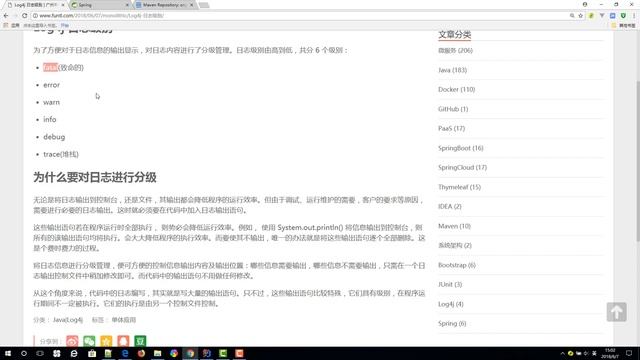This screenshot has width=640, height=360.
Task: Click the 单体应用 tag link
Action: tap(124, 320)
